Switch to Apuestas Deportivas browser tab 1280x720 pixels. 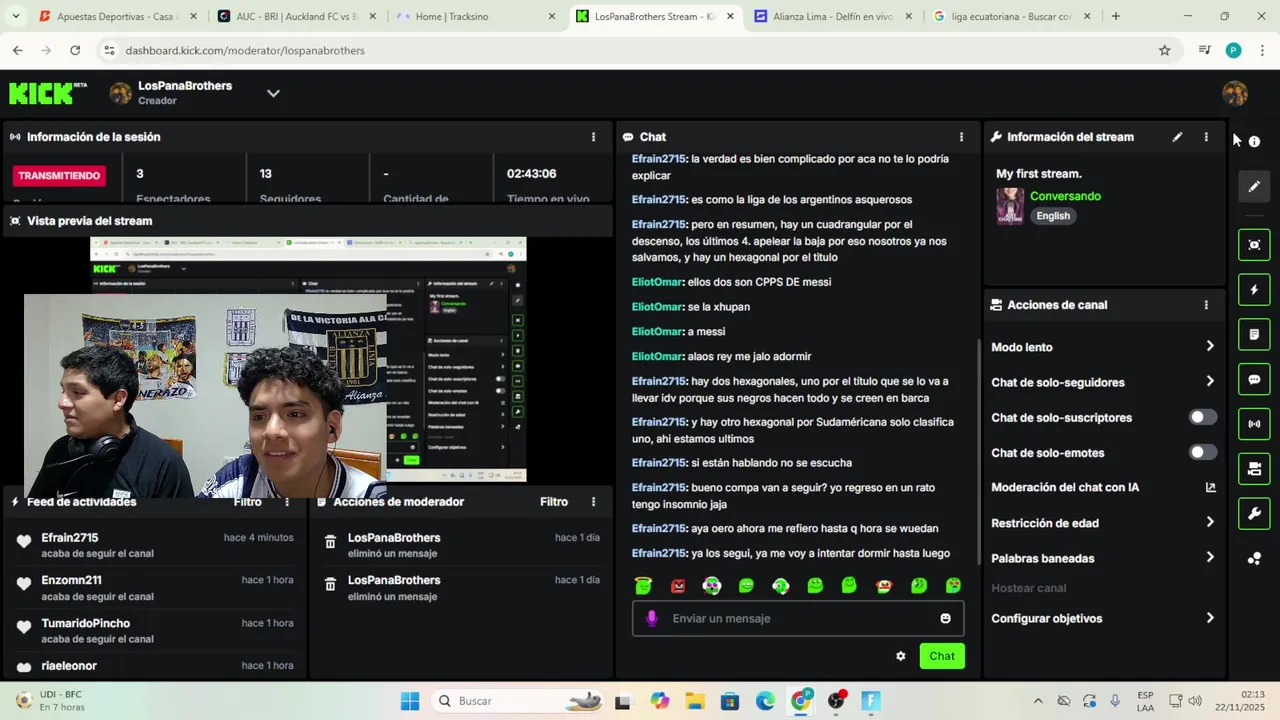(117, 16)
